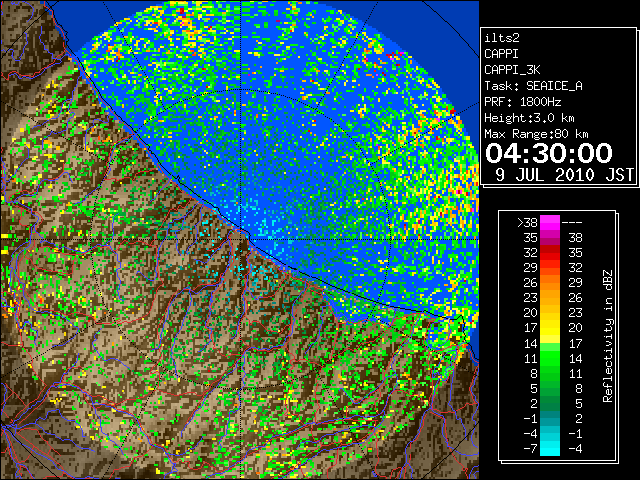This screenshot has height=480, width=640.
Task: Click the date text 9 JUL 2010 JST
Action: coord(564,175)
